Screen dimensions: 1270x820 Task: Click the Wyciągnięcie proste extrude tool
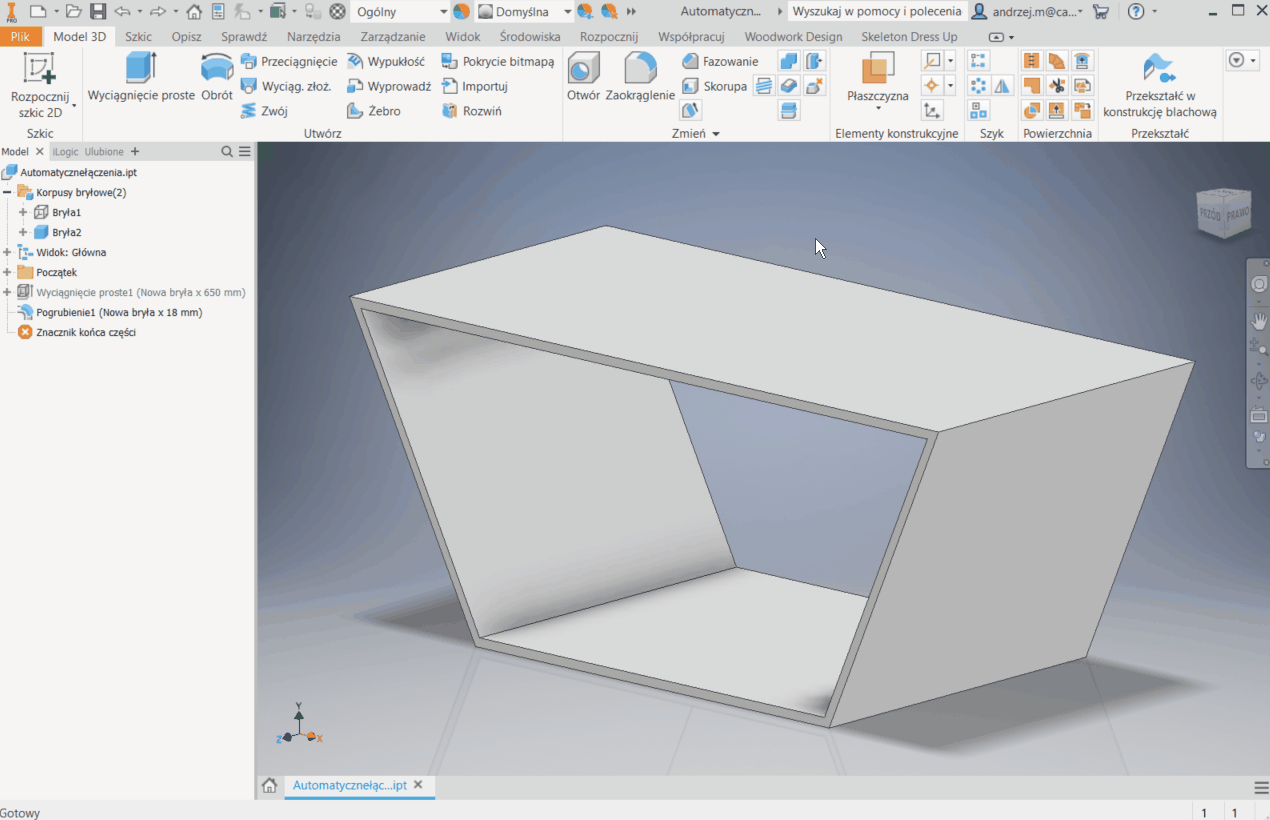click(141, 77)
